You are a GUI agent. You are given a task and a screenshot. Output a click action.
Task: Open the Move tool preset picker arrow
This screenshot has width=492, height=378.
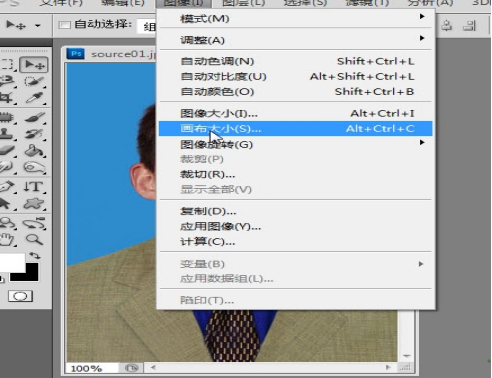pos(38,25)
